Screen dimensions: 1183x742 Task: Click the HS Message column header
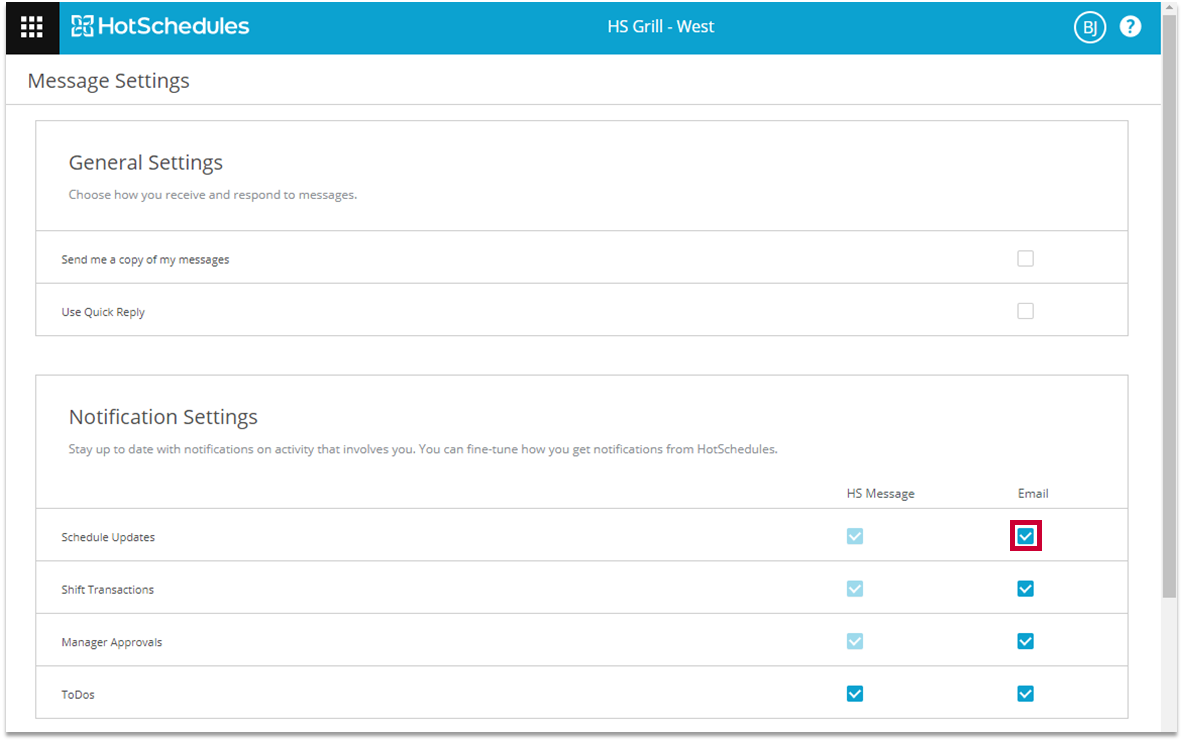(880, 493)
